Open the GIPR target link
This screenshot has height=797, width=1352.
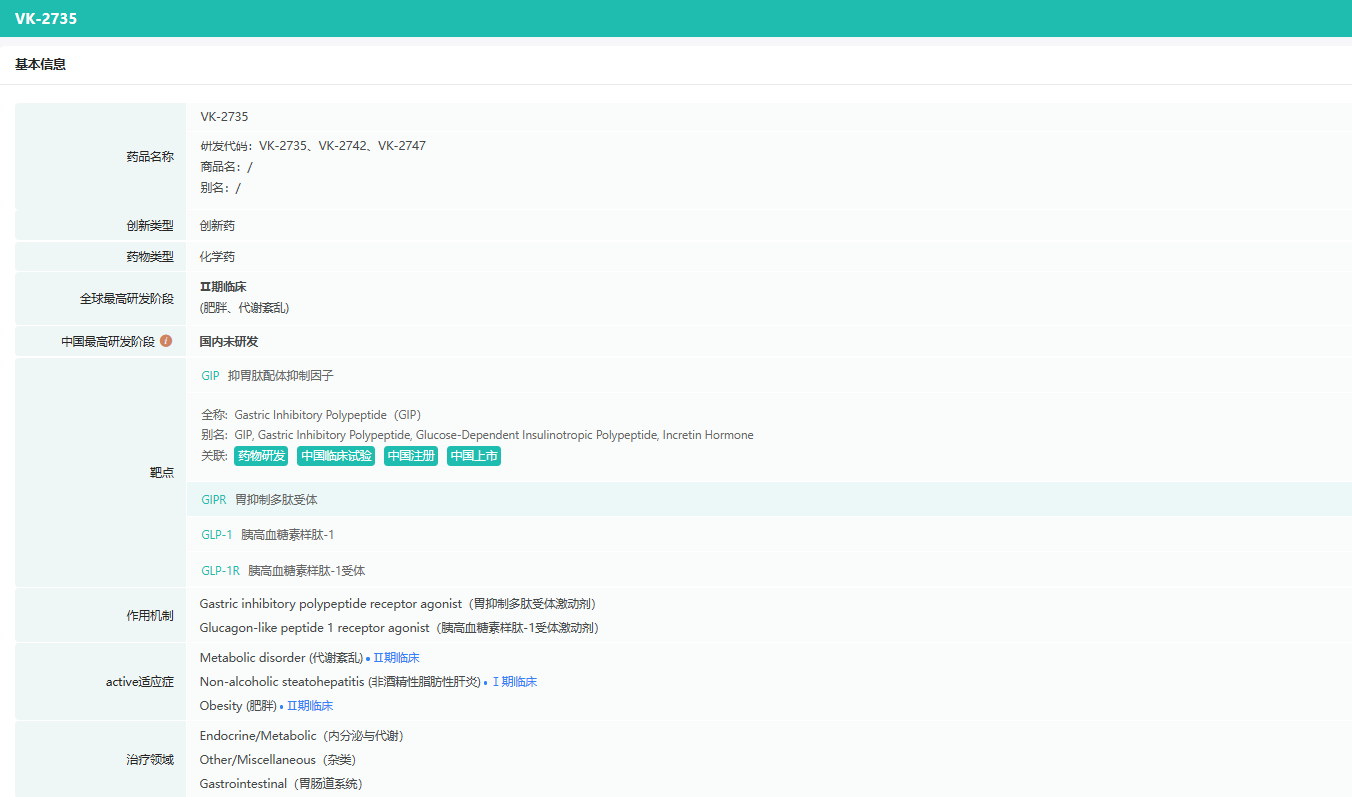214,499
